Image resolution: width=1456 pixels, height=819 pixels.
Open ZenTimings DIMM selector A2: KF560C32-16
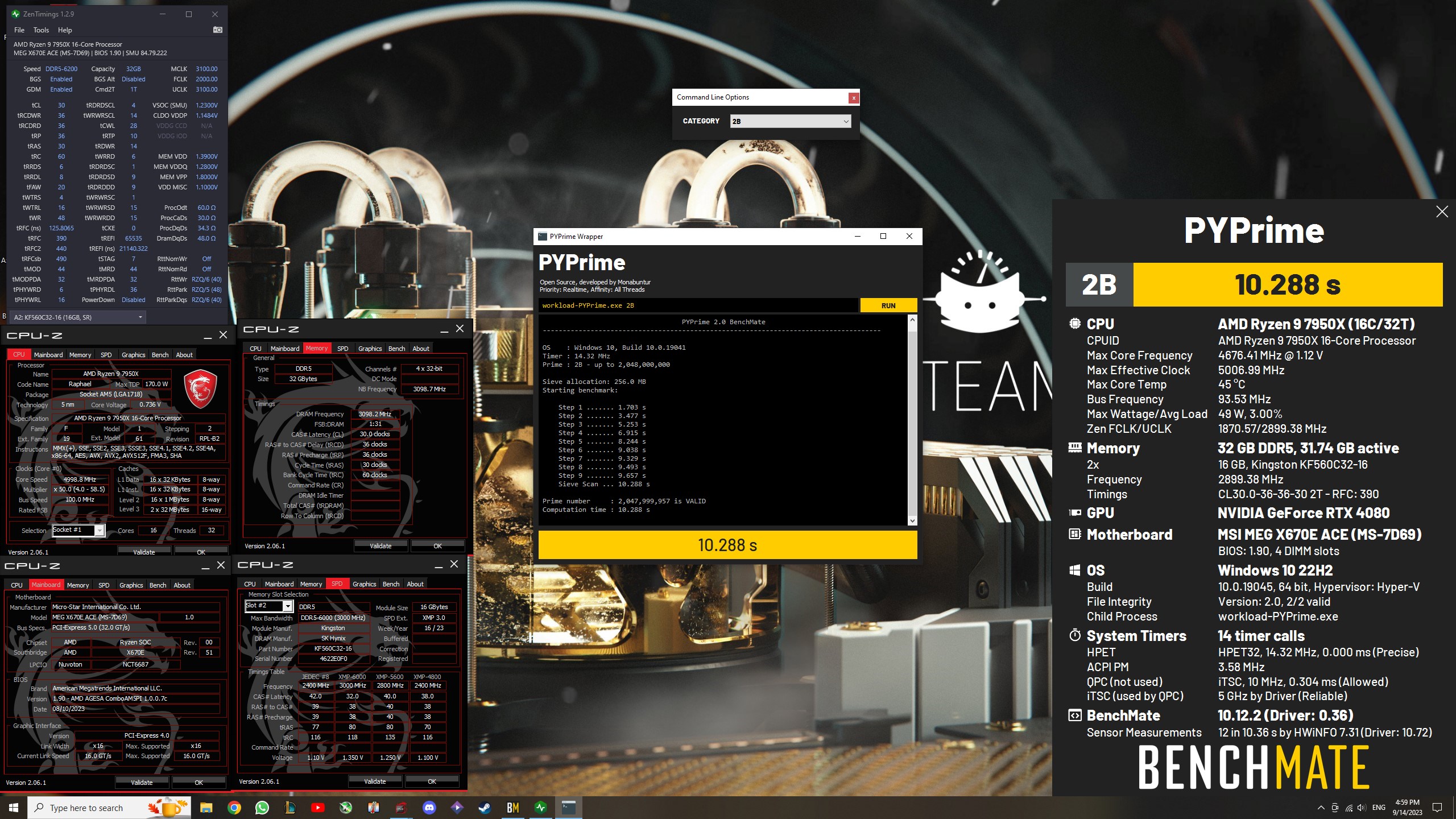click(78, 317)
